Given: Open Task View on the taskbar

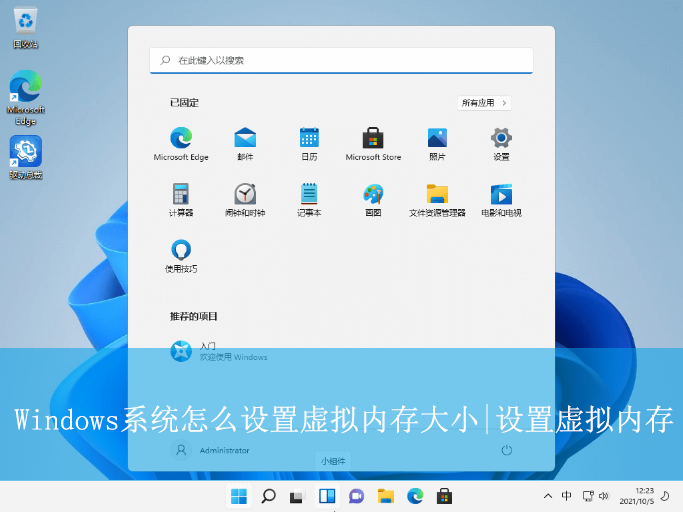Looking at the screenshot, I should click(297, 496).
